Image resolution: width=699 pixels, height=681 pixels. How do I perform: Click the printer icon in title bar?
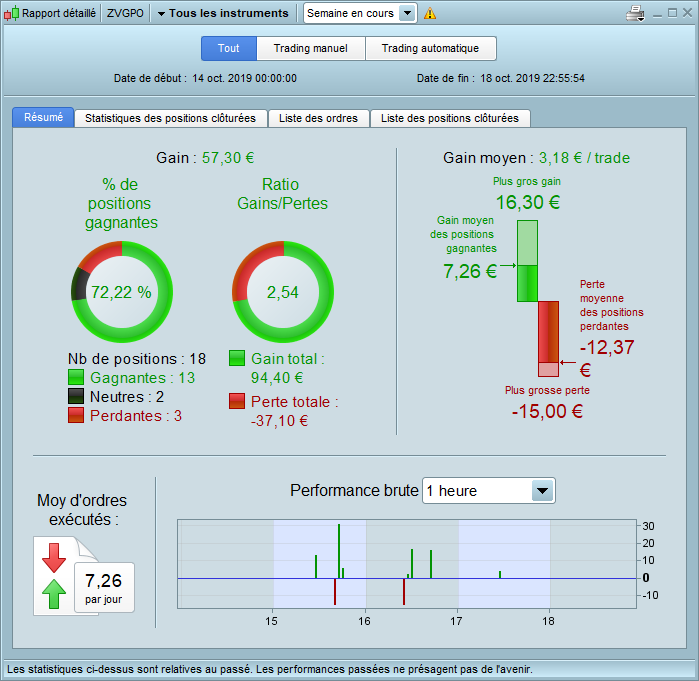(634, 13)
